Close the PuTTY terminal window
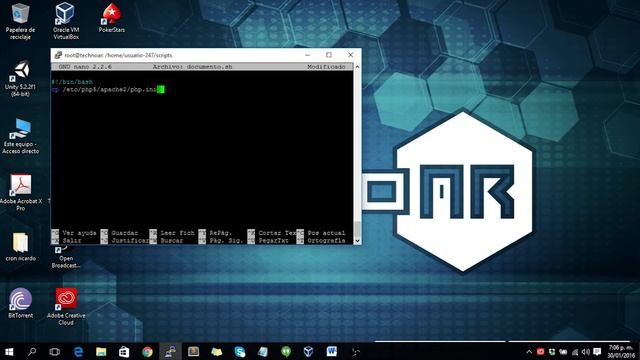This screenshot has width=640, height=360. coord(350,55)
